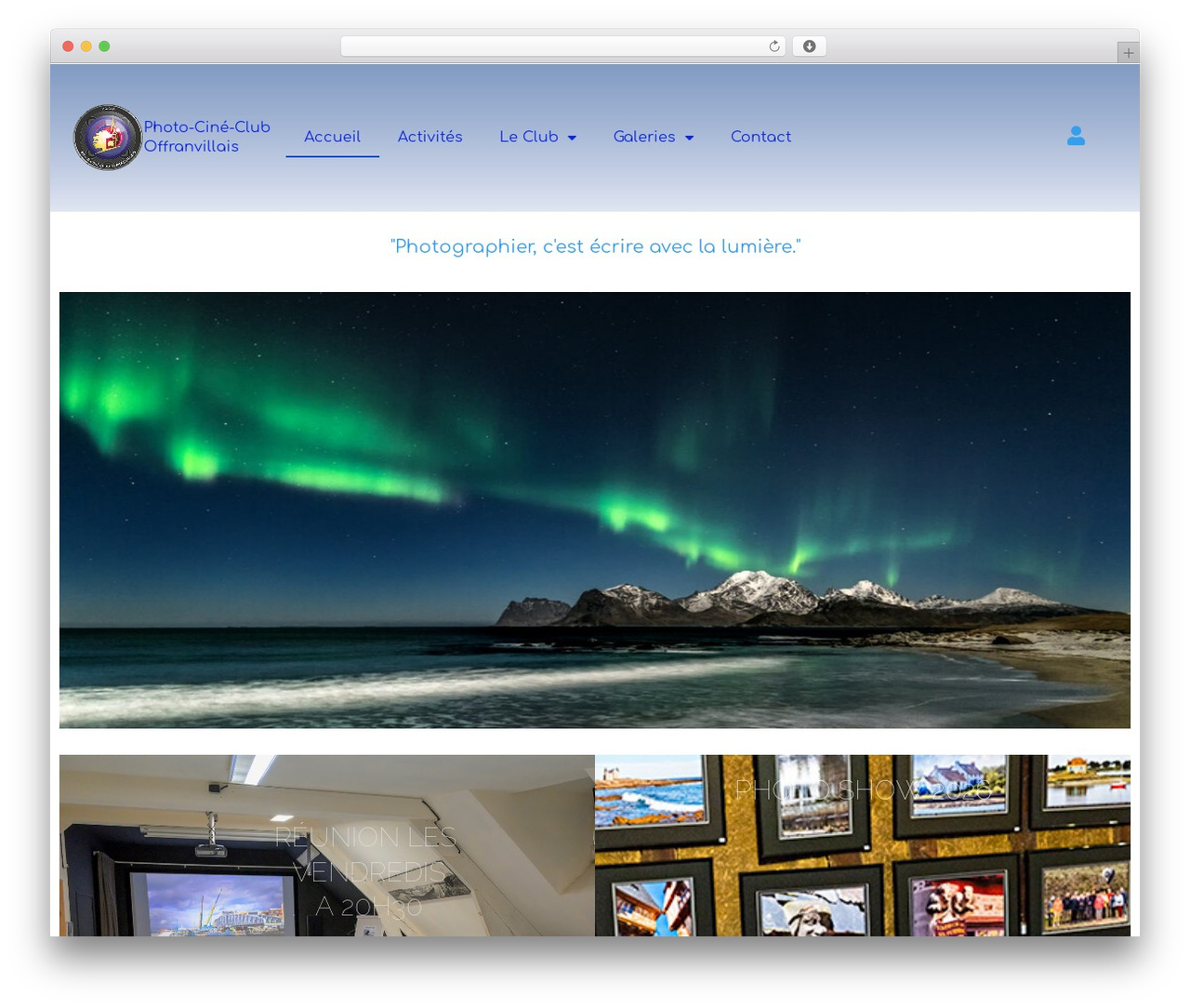Open the Contact page link
The width and height of the screenshot is (1190, 1008).
point(760,137)
